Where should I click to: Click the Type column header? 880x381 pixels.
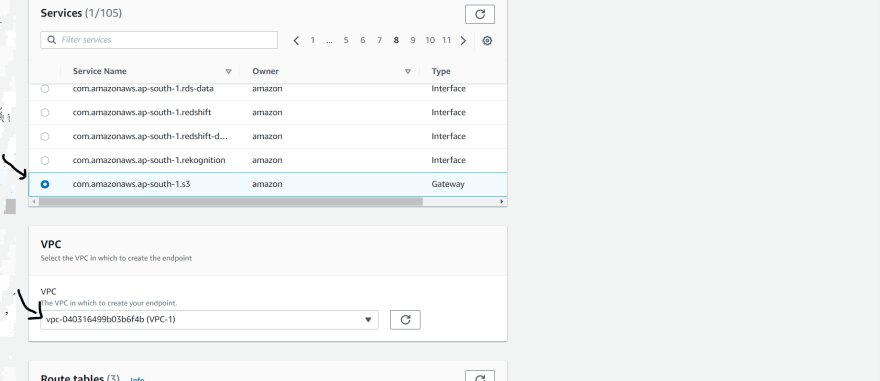441,71
